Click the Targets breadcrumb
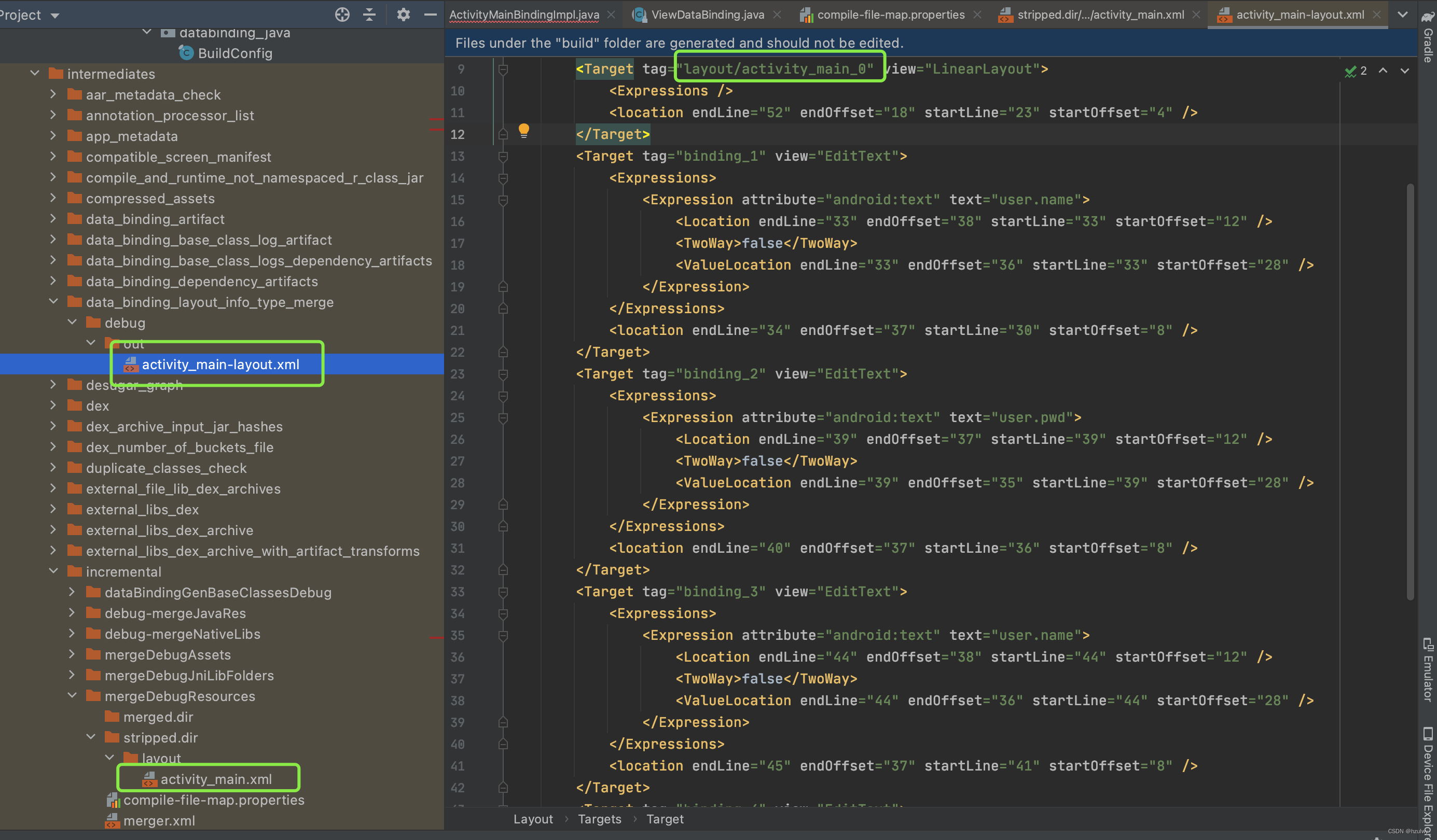This screenshot has height=840, width=1437. (x=599, y=819)
